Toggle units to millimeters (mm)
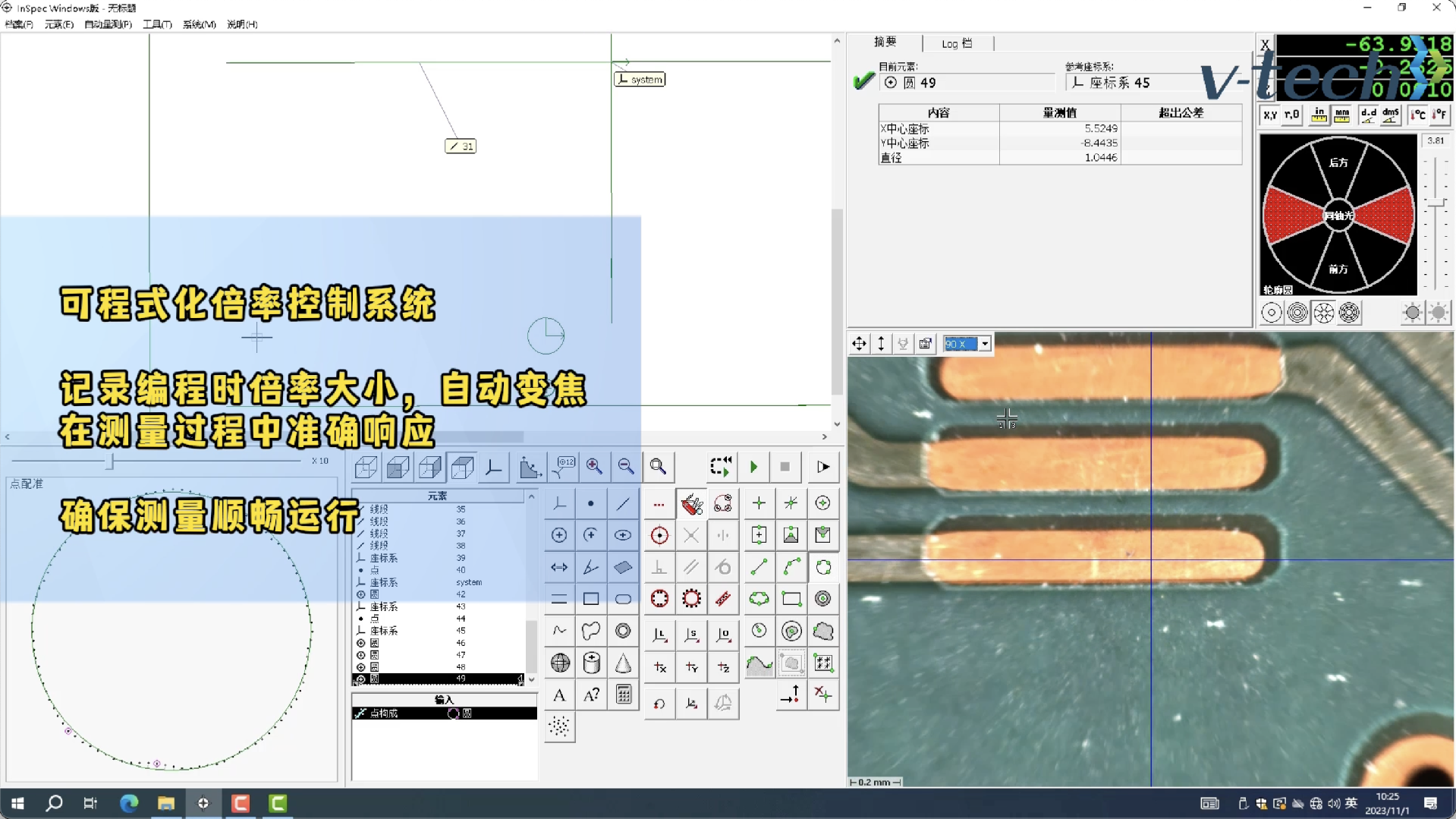1456x819 pixels. tap(1341, 115)
